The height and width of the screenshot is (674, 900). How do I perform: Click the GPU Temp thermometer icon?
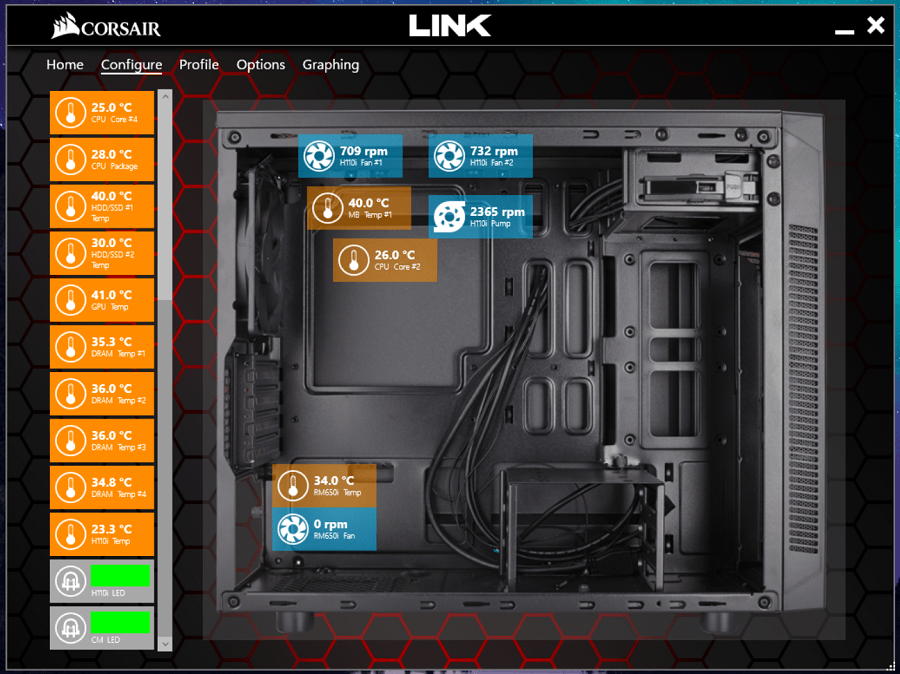click(71, 300)
